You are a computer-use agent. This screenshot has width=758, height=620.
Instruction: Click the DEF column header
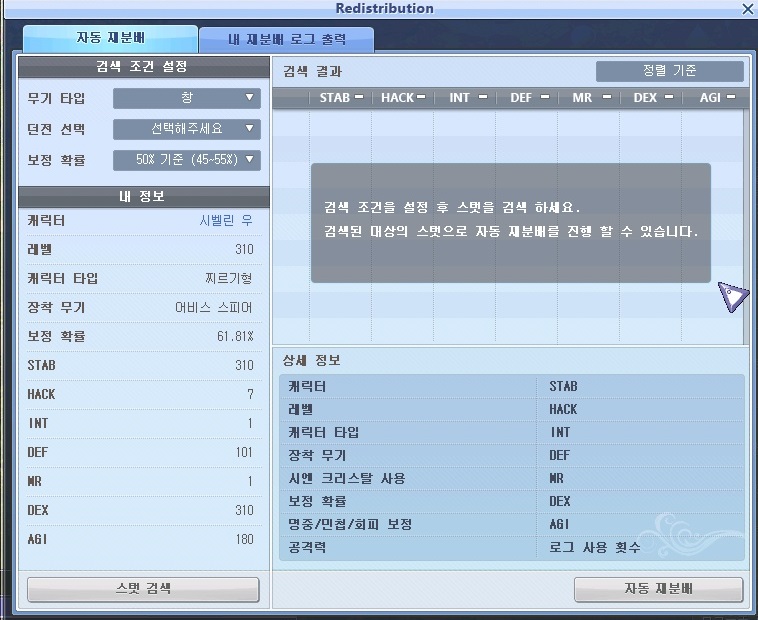[x=521, y=98]
